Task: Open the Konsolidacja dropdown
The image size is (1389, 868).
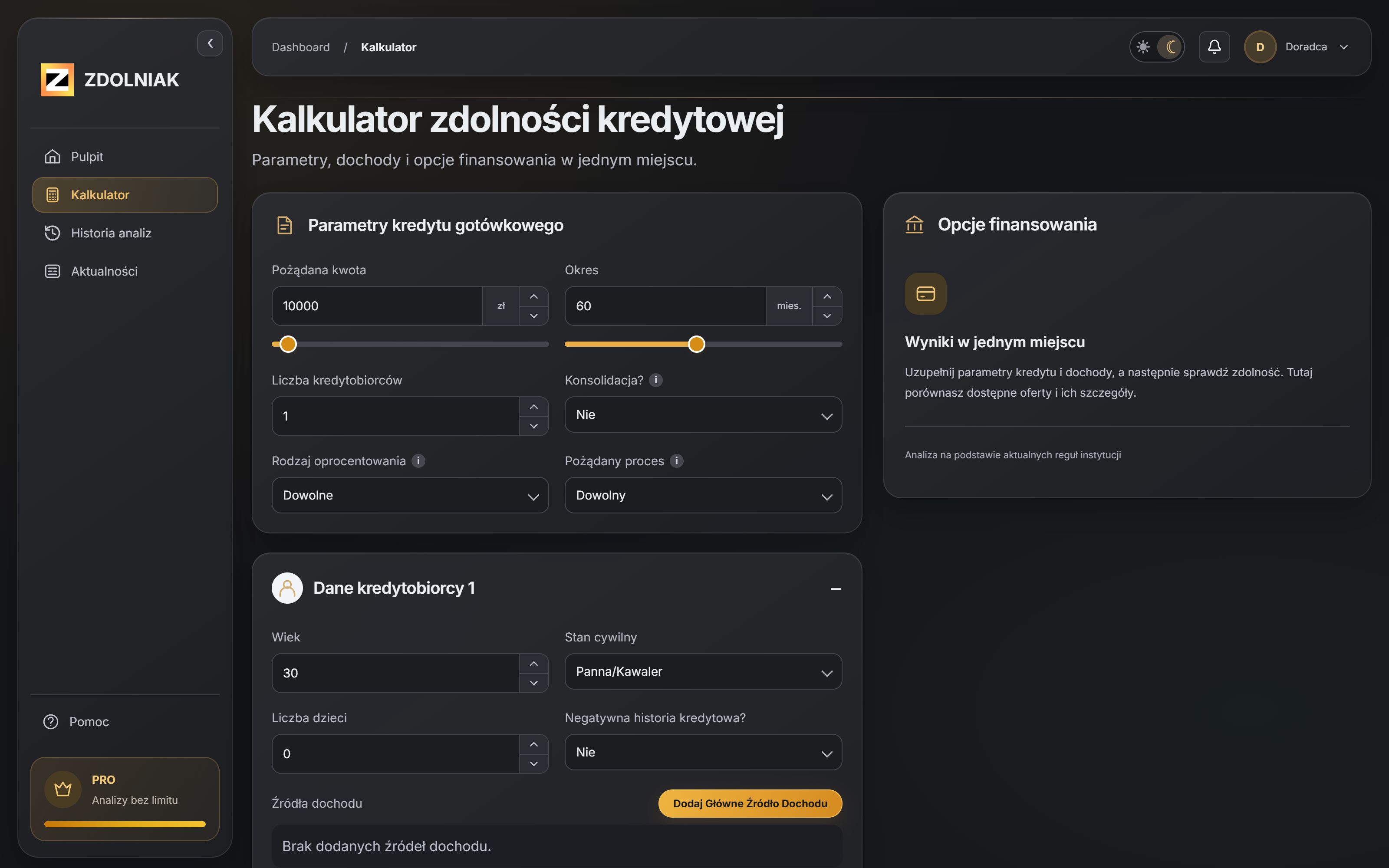Action: [x=703, y=414]
